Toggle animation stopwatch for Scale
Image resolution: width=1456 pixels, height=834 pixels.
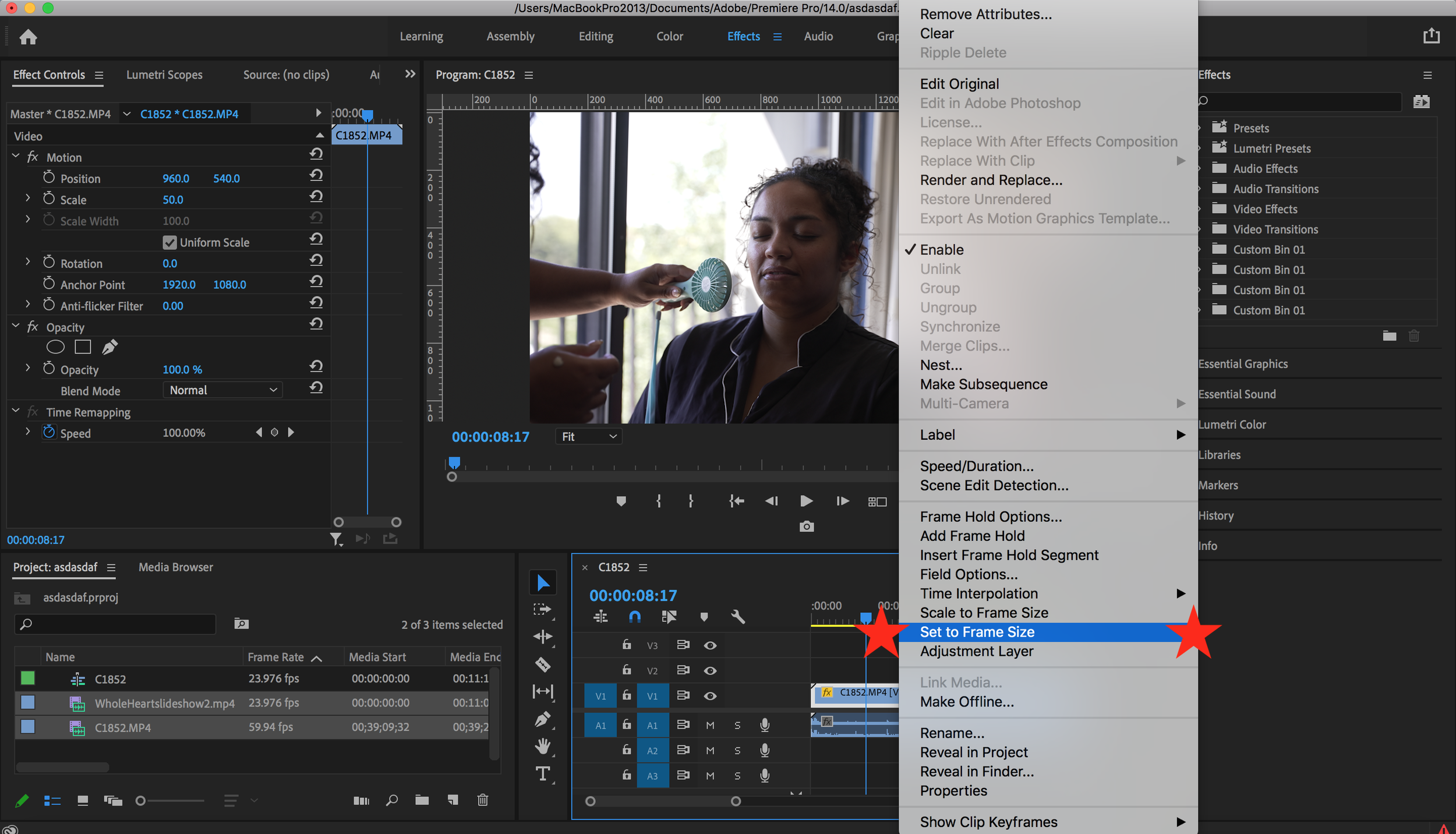pyautogui.click(x=49, y=199)
